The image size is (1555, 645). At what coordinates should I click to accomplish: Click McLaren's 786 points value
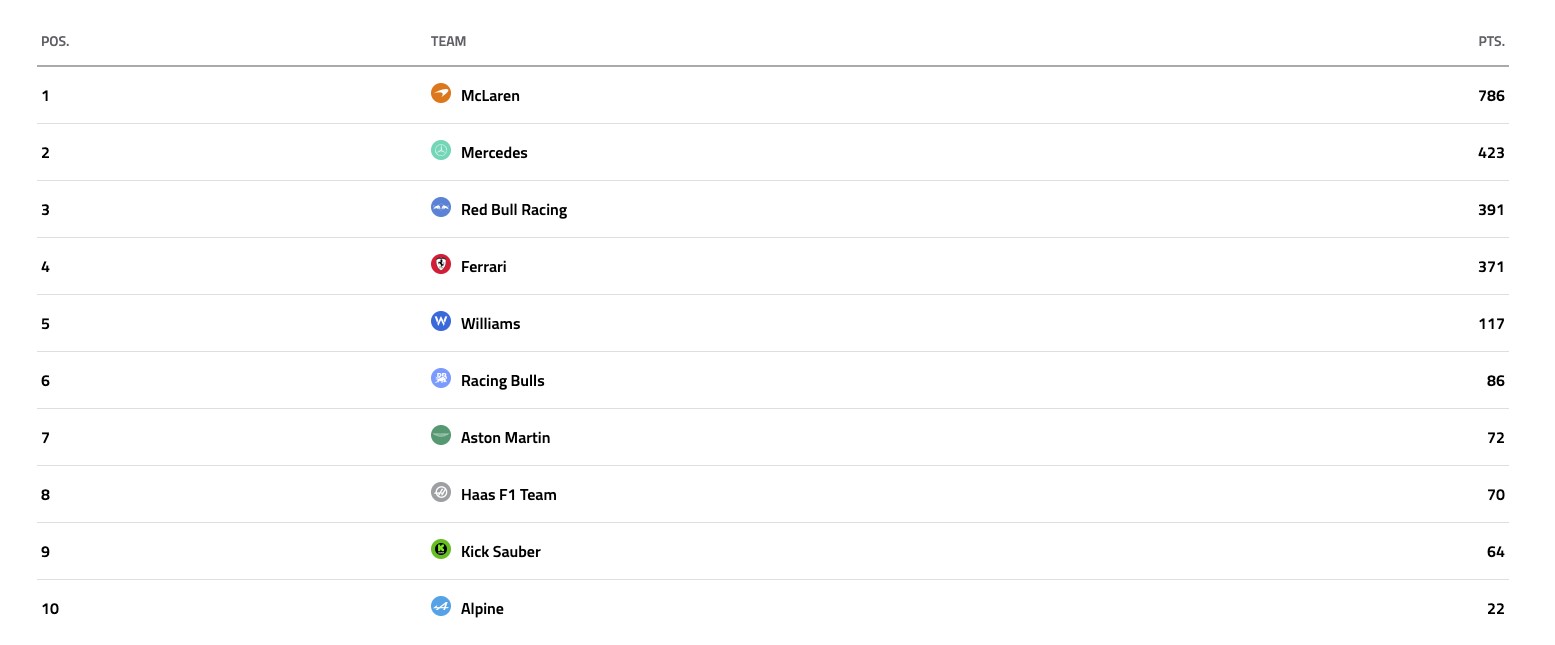[1491, 96]
